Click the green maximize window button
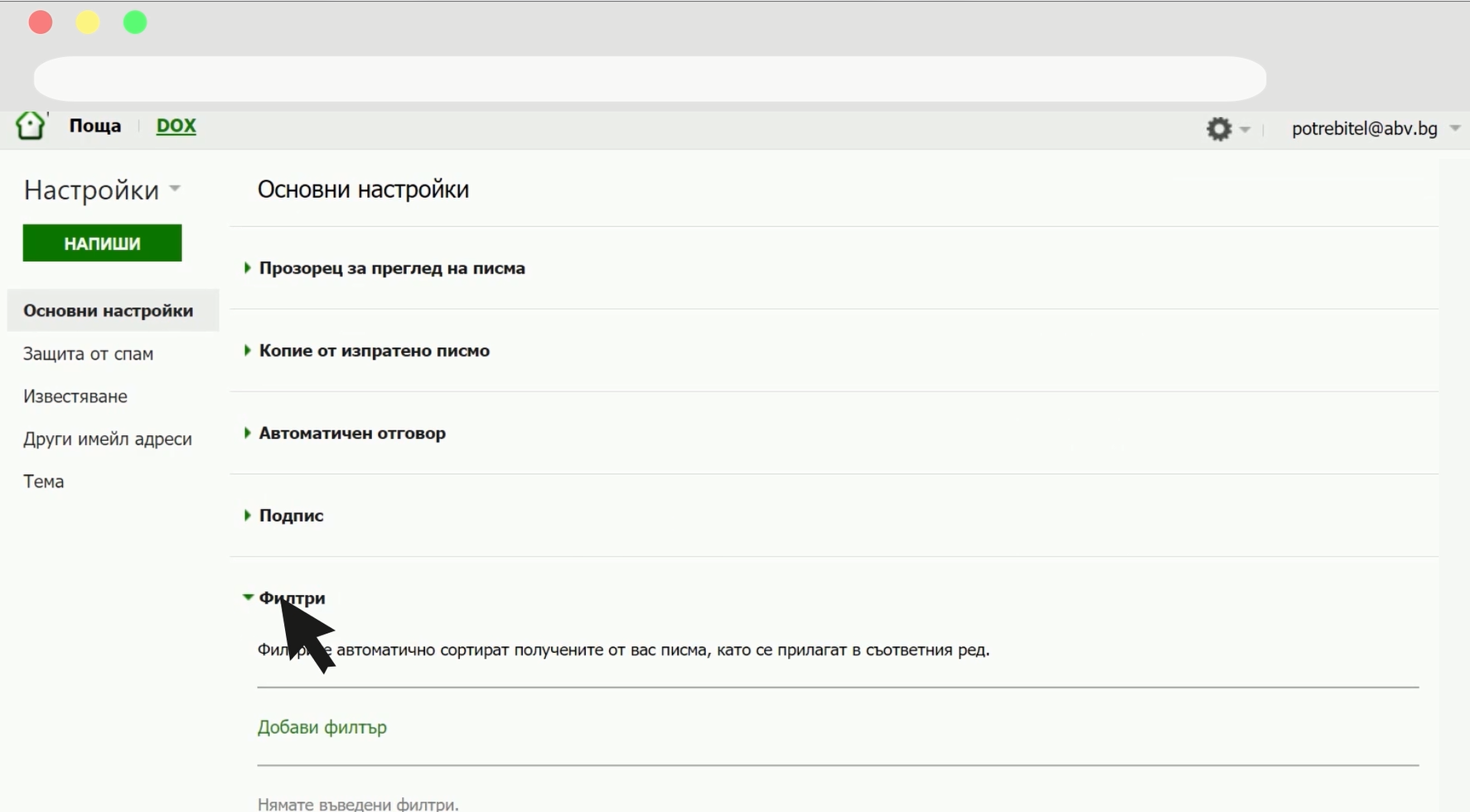 135,22
